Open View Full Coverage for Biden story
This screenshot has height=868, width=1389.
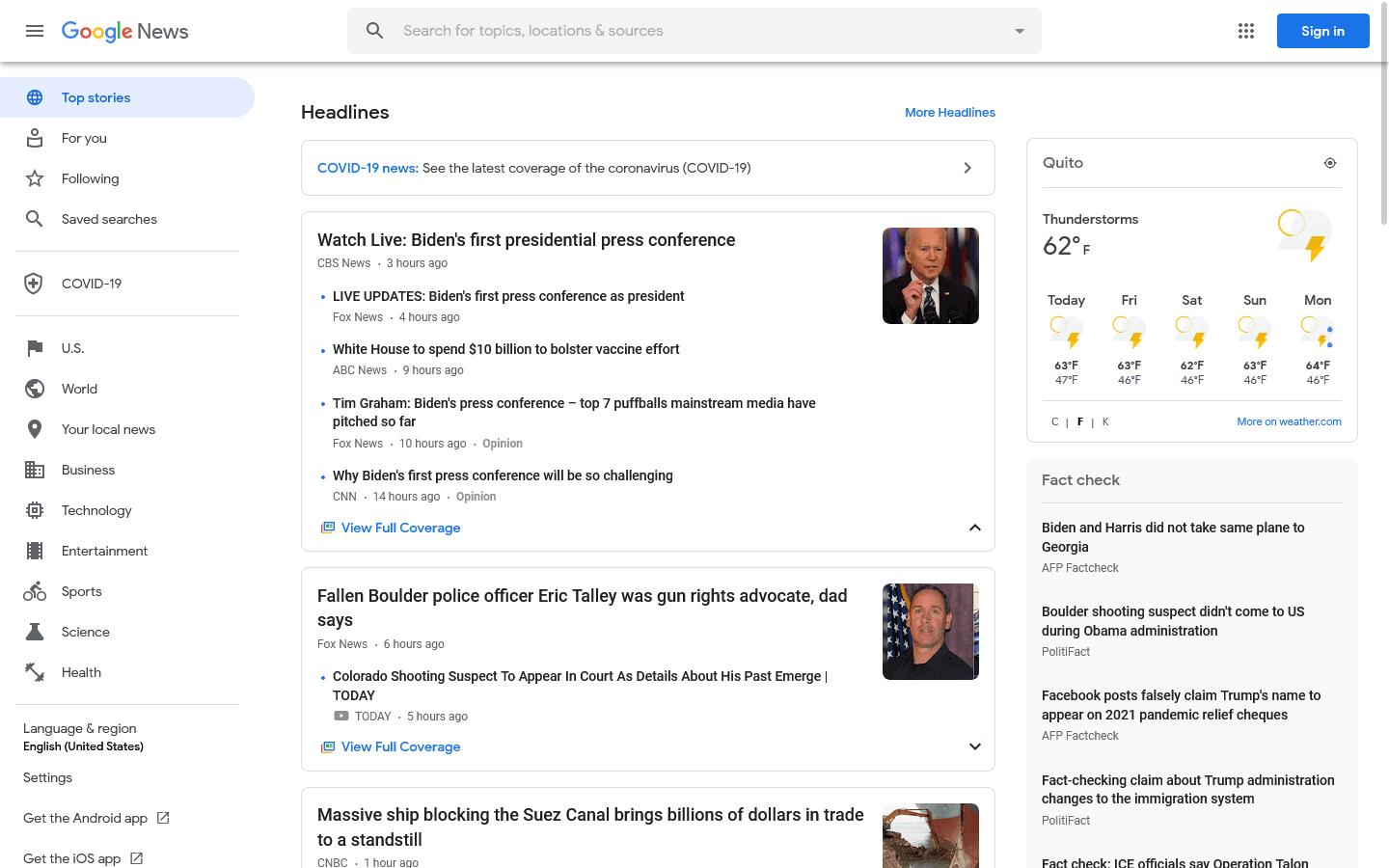[x=400, y=528]
